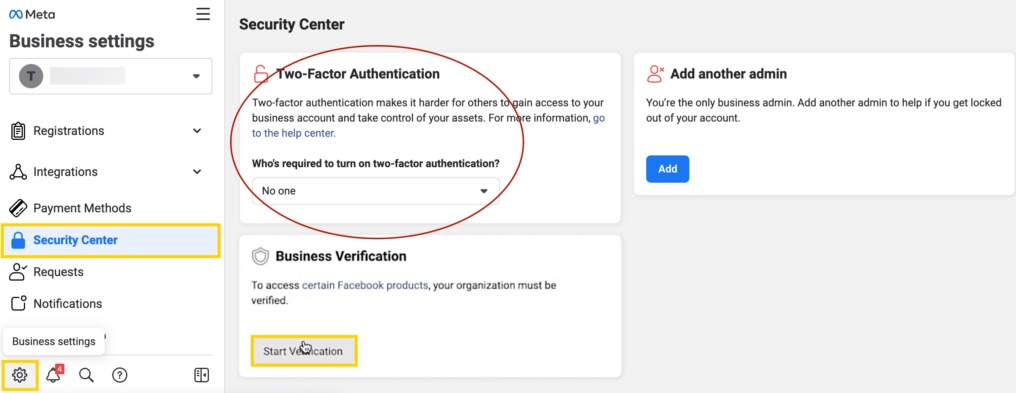
Task: Expand the Registrations section chevron
Action: click(197, 131)
